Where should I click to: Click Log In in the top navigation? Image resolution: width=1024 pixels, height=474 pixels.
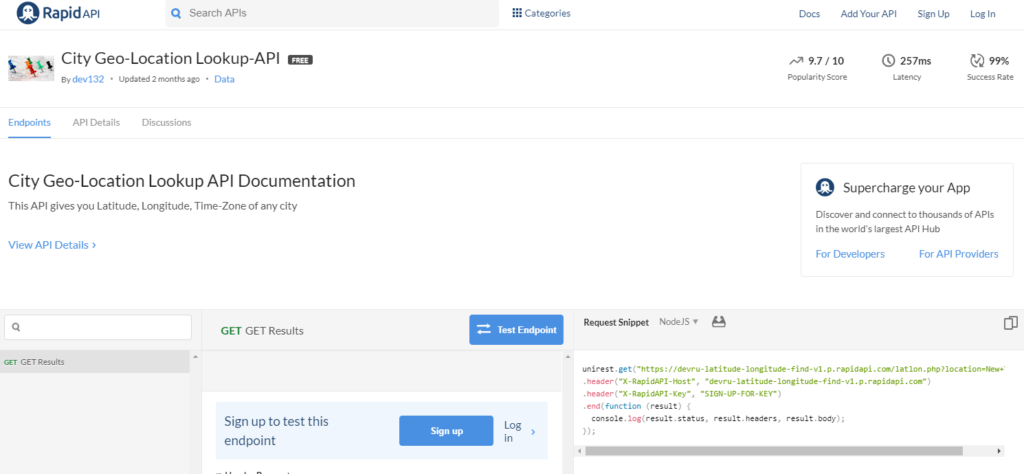coord(982,14)
